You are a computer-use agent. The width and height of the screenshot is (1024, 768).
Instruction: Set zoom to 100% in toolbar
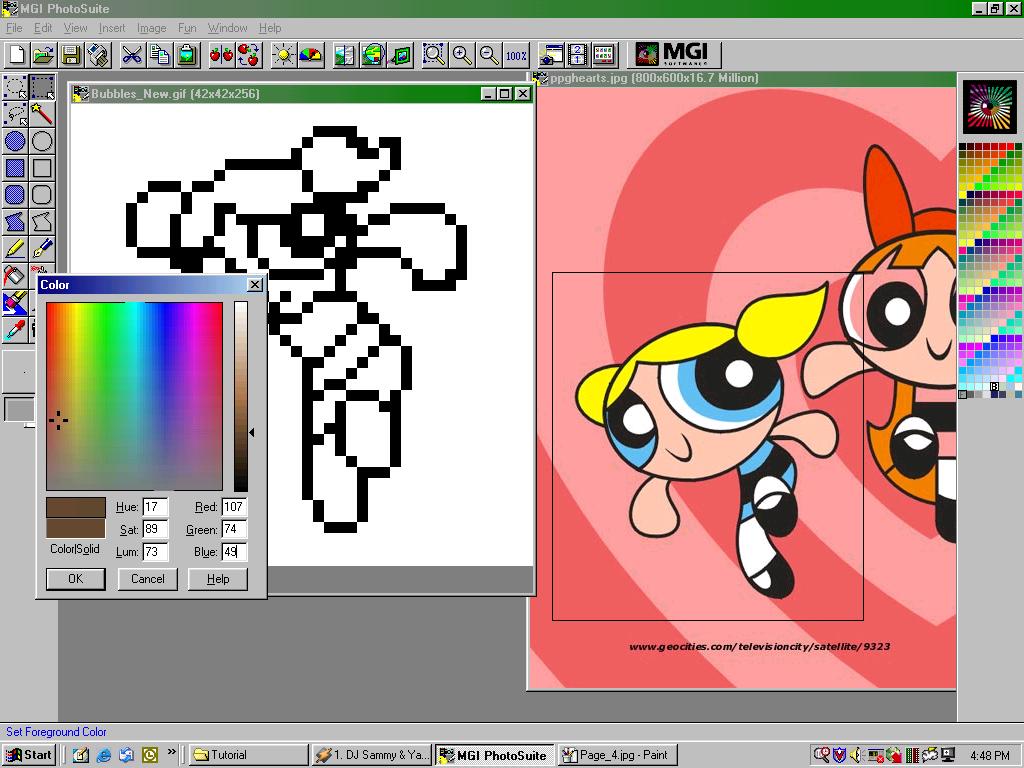pos(516,55)
